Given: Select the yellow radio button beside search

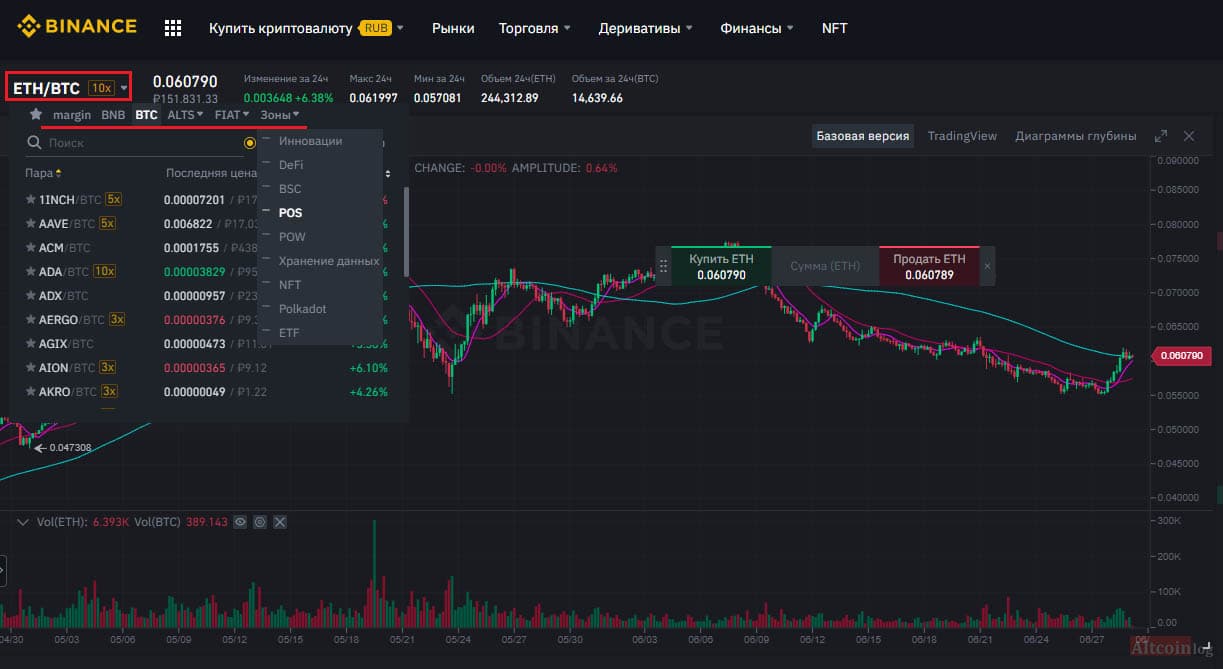Looking at the screenshot, I should tap(250, 143).
